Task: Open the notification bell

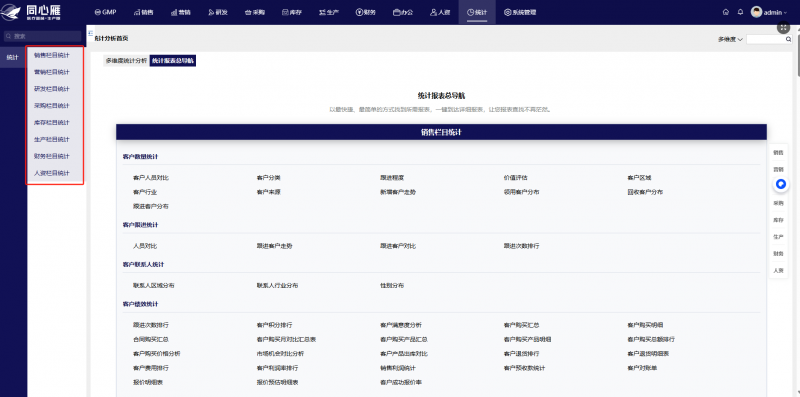Action: tap(740, 12)
